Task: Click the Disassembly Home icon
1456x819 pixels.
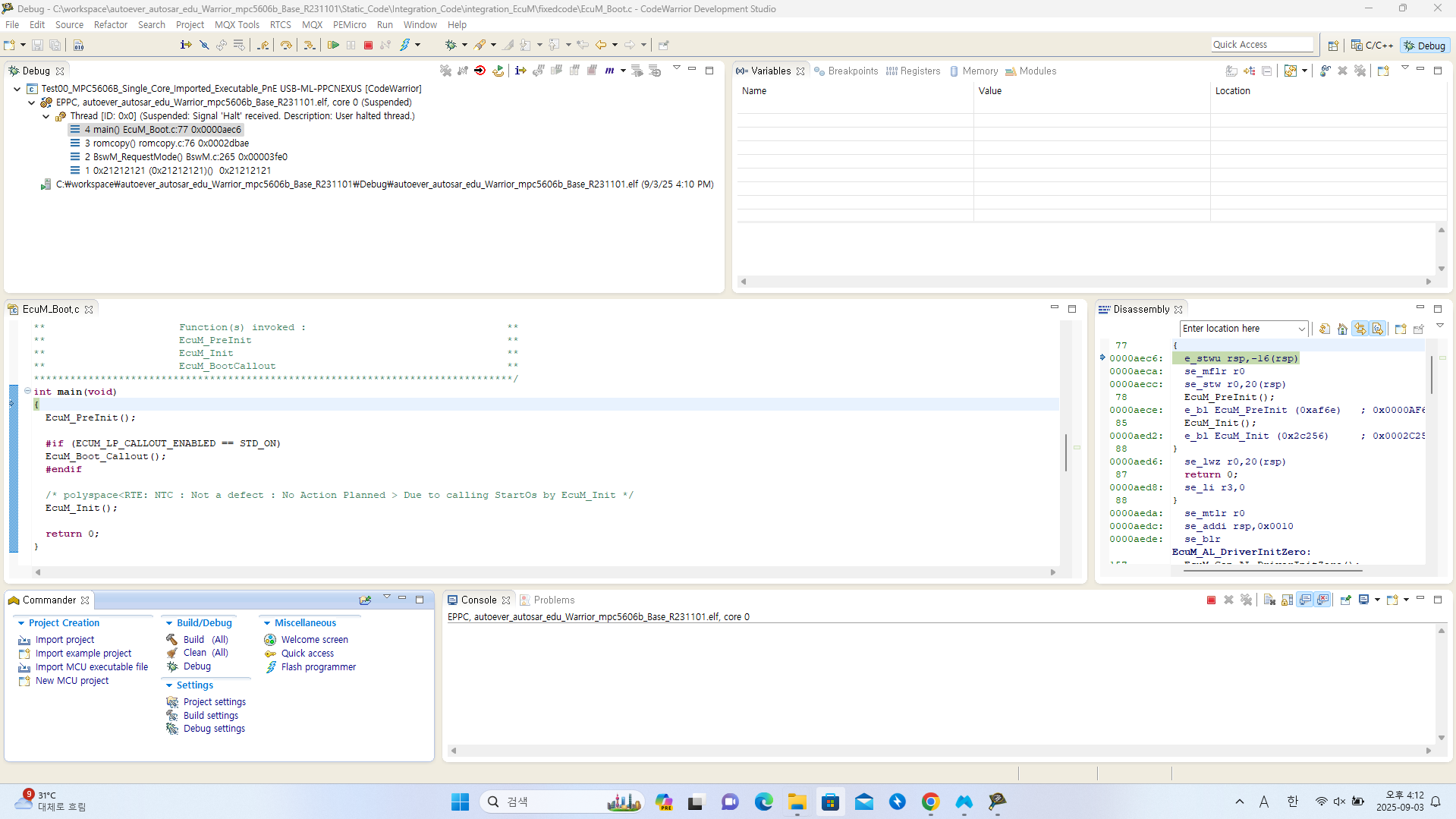Action: click(x=1342, y=329)
